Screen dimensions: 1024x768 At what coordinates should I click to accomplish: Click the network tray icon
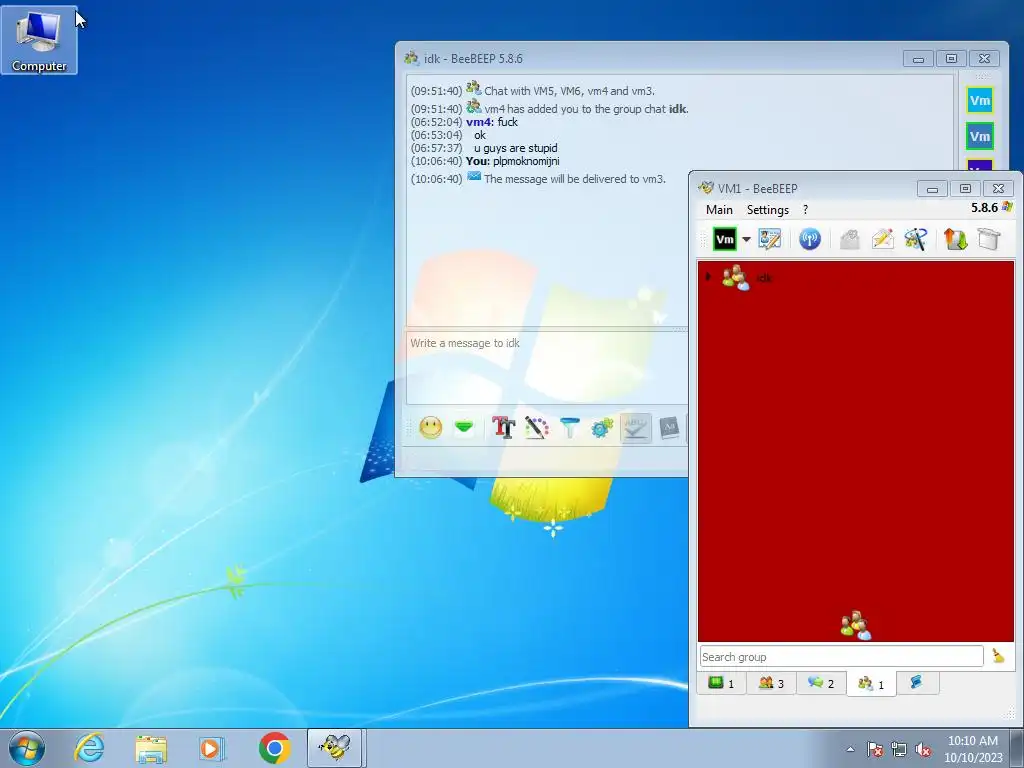click(x=899, y=749)
